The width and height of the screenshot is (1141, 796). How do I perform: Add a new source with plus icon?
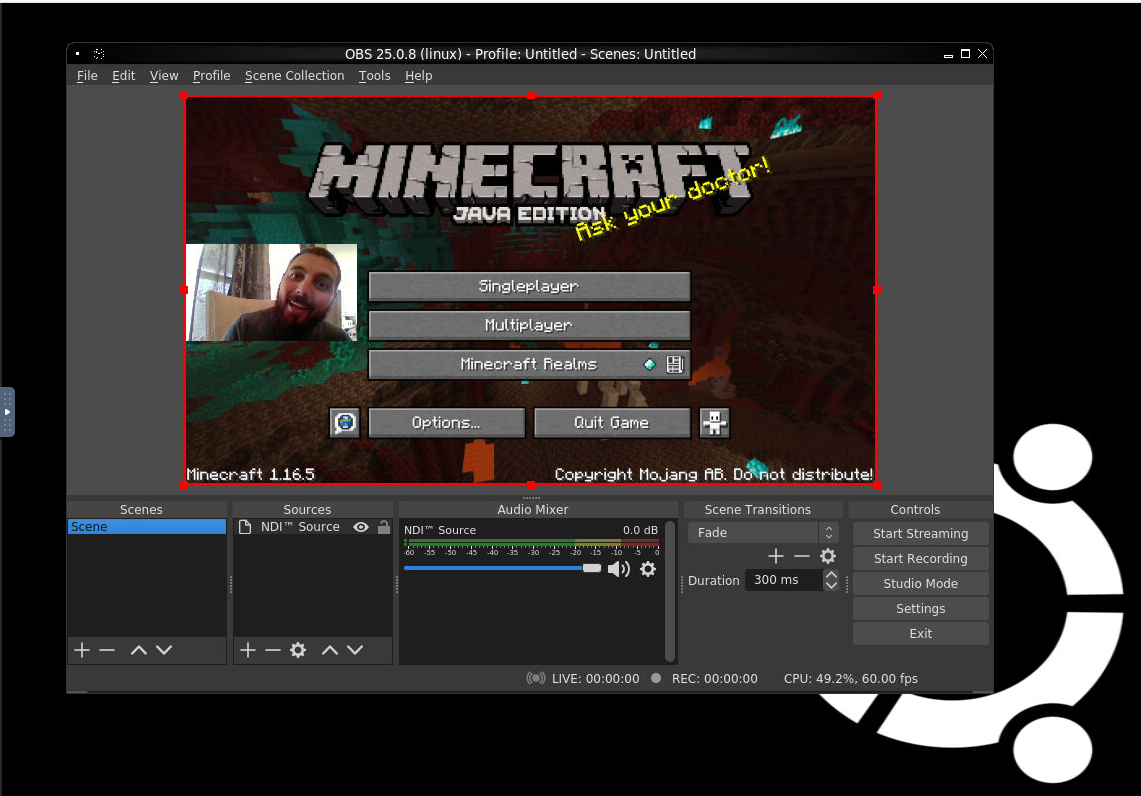pyautogui.click(x=248, y=650)
